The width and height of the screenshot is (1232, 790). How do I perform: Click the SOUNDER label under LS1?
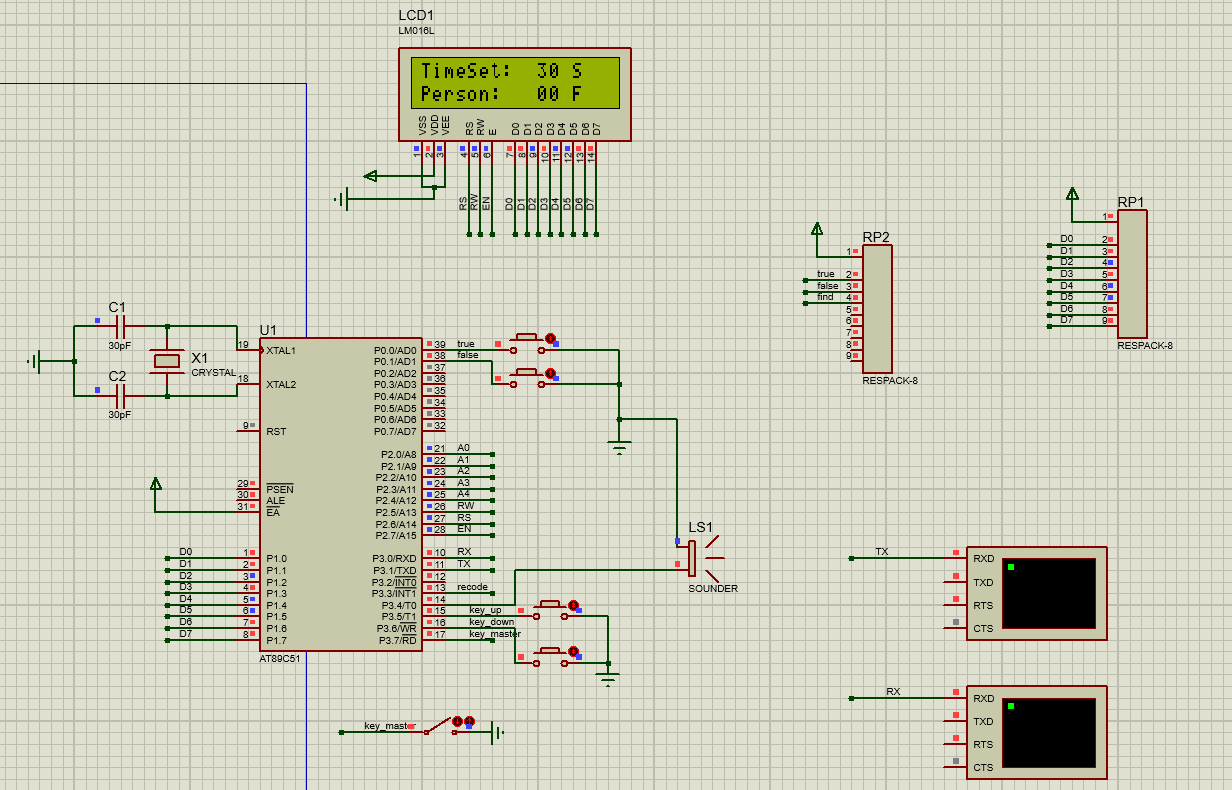tap(713, 589)
